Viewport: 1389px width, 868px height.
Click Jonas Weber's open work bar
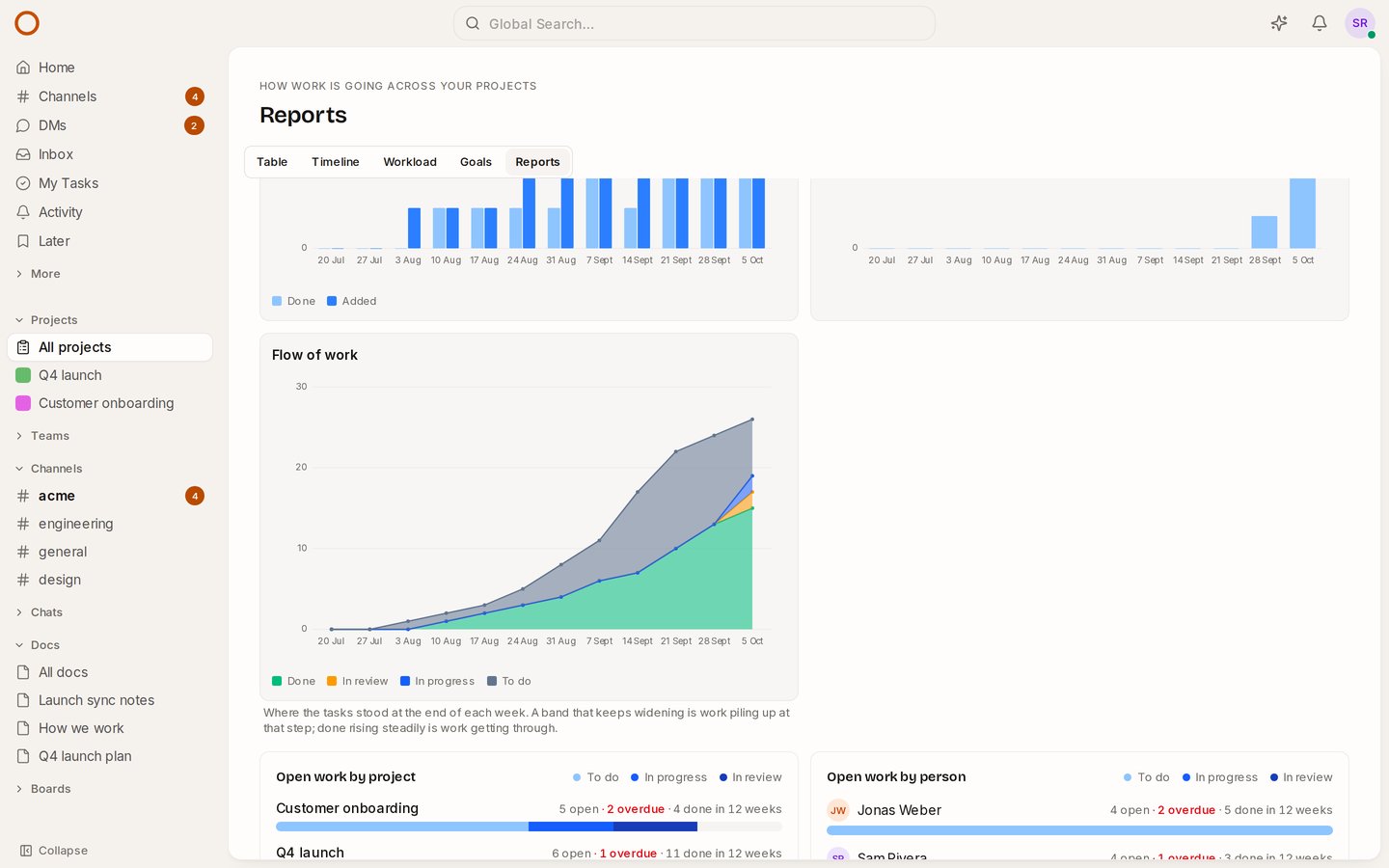tap(1079, 829)
